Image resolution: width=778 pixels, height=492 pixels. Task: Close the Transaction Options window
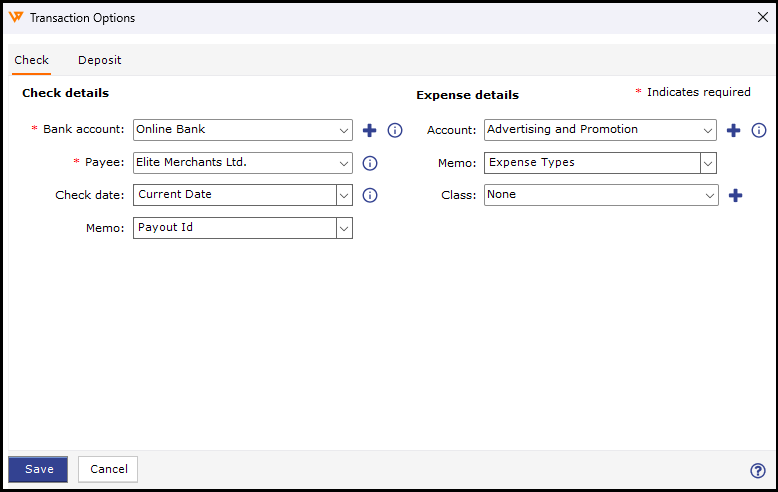(762, 17)
